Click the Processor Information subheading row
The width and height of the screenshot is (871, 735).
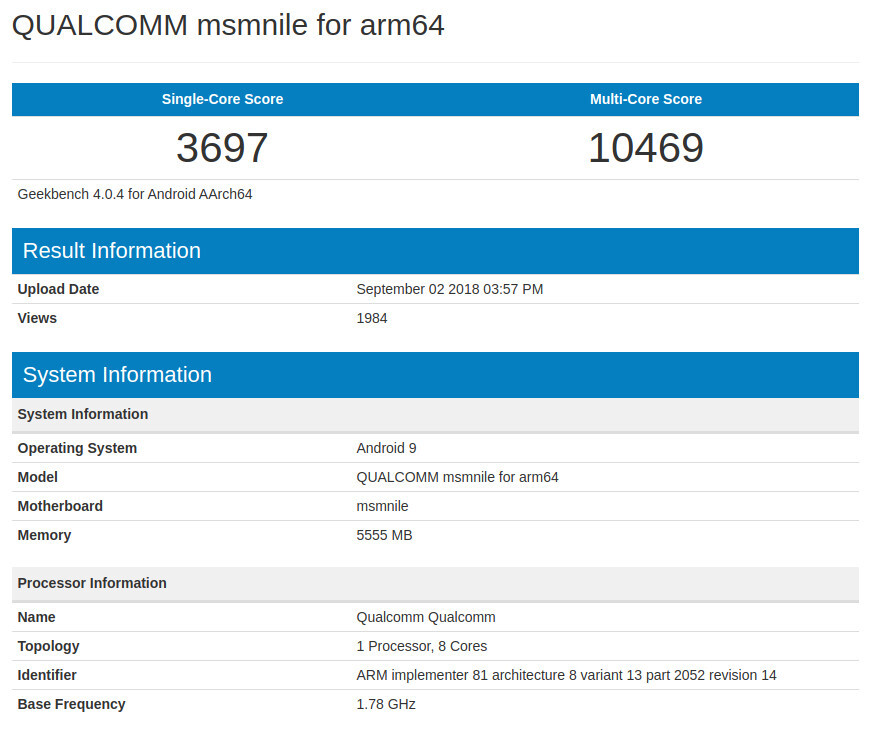92,583
